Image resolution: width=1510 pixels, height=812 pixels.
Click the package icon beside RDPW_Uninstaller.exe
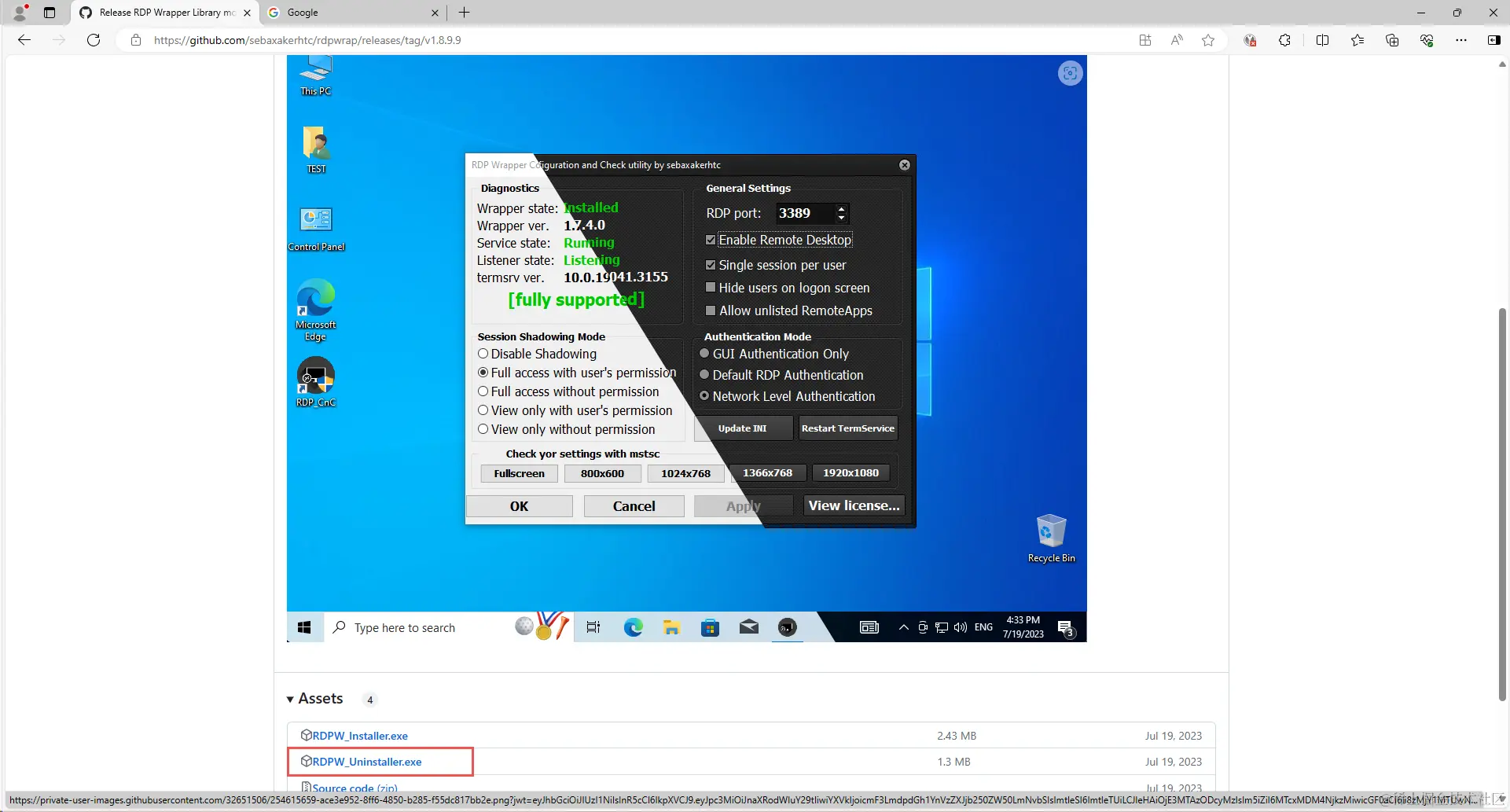306,761
